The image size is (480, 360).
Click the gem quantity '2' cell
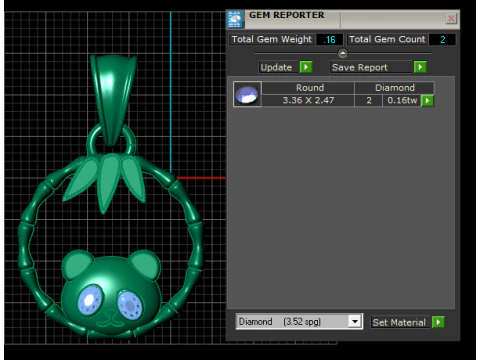[369, 100]
